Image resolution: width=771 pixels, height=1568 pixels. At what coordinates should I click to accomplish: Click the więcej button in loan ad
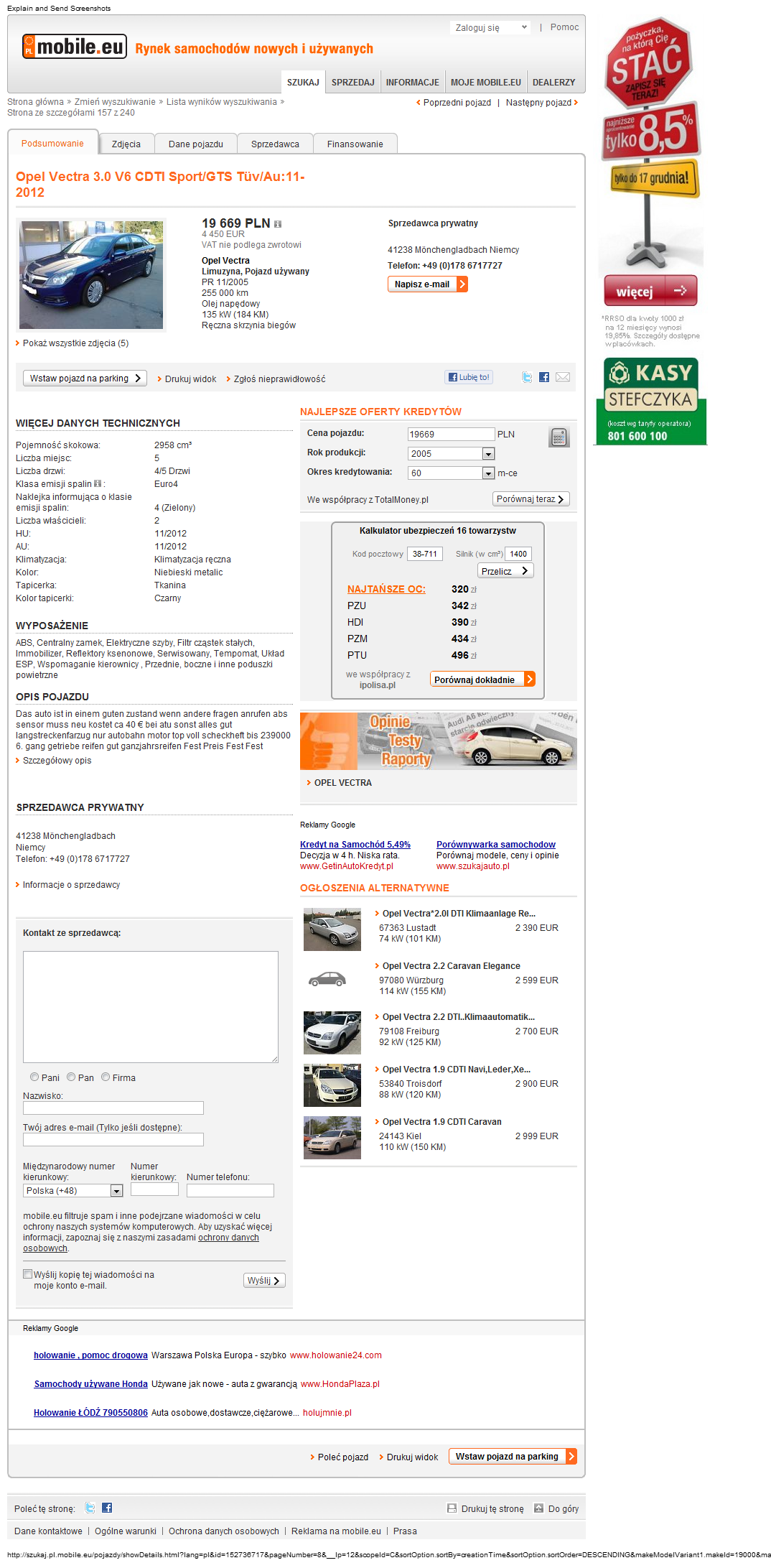[x=650, y=291]
